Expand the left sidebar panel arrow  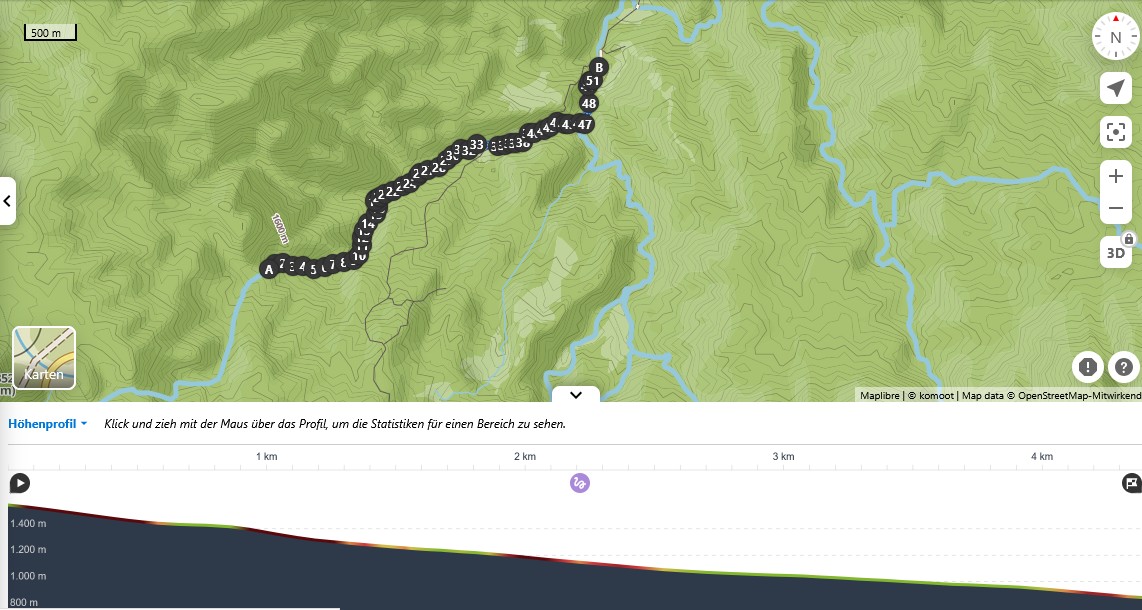click(7, 201)
